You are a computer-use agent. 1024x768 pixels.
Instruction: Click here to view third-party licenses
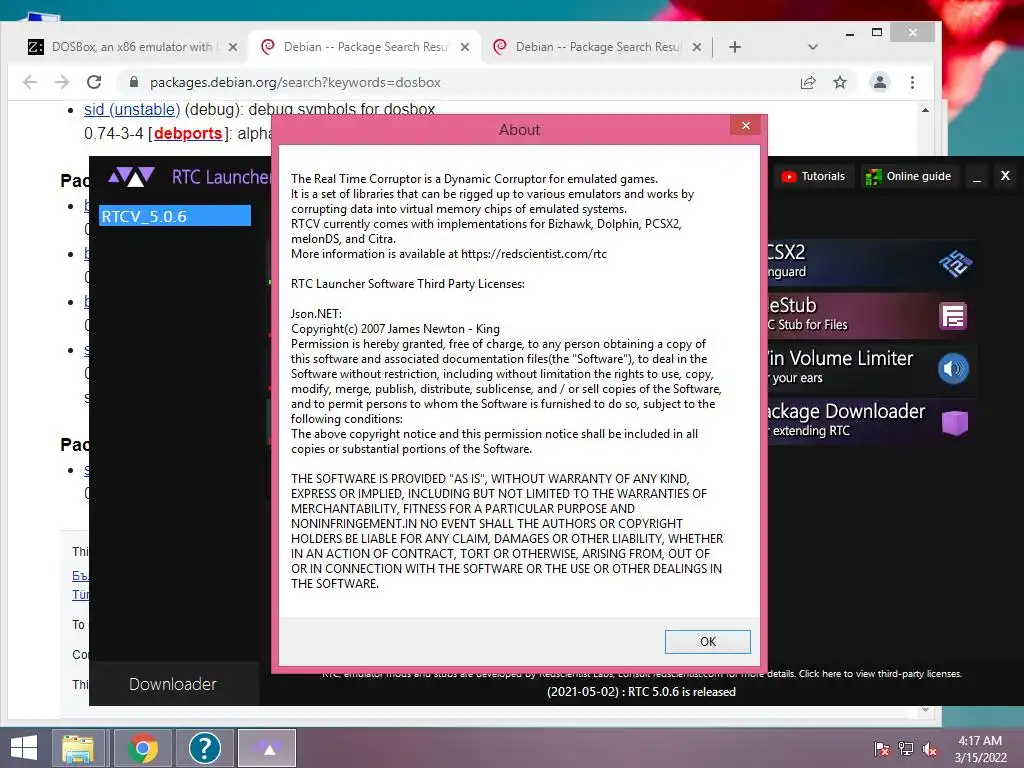(x=880, y=673)
